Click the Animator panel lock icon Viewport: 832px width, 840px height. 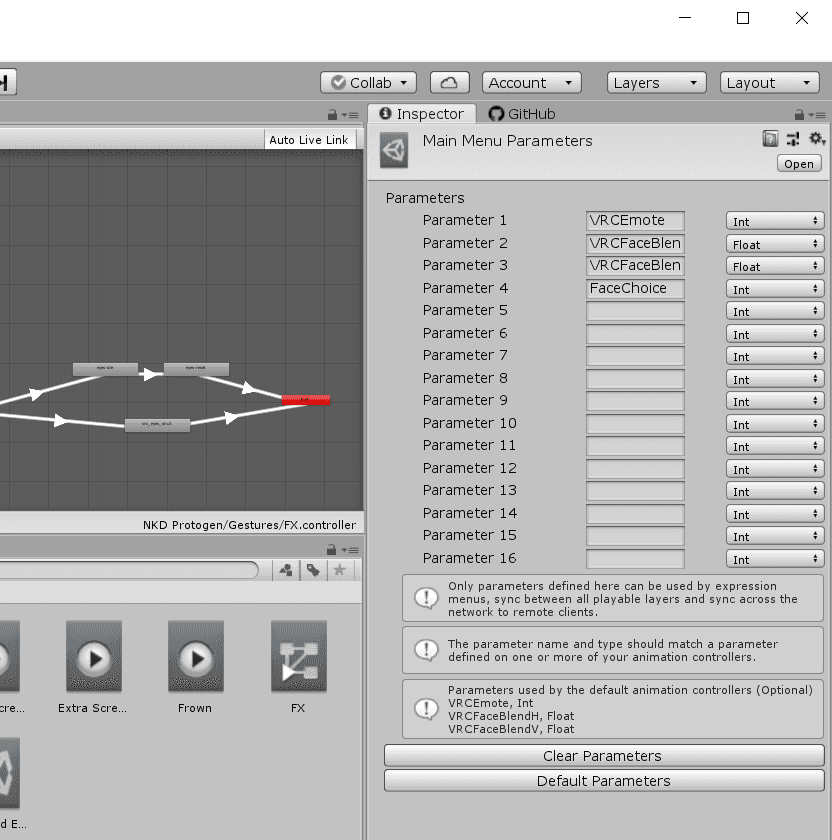tap(332, 115)
